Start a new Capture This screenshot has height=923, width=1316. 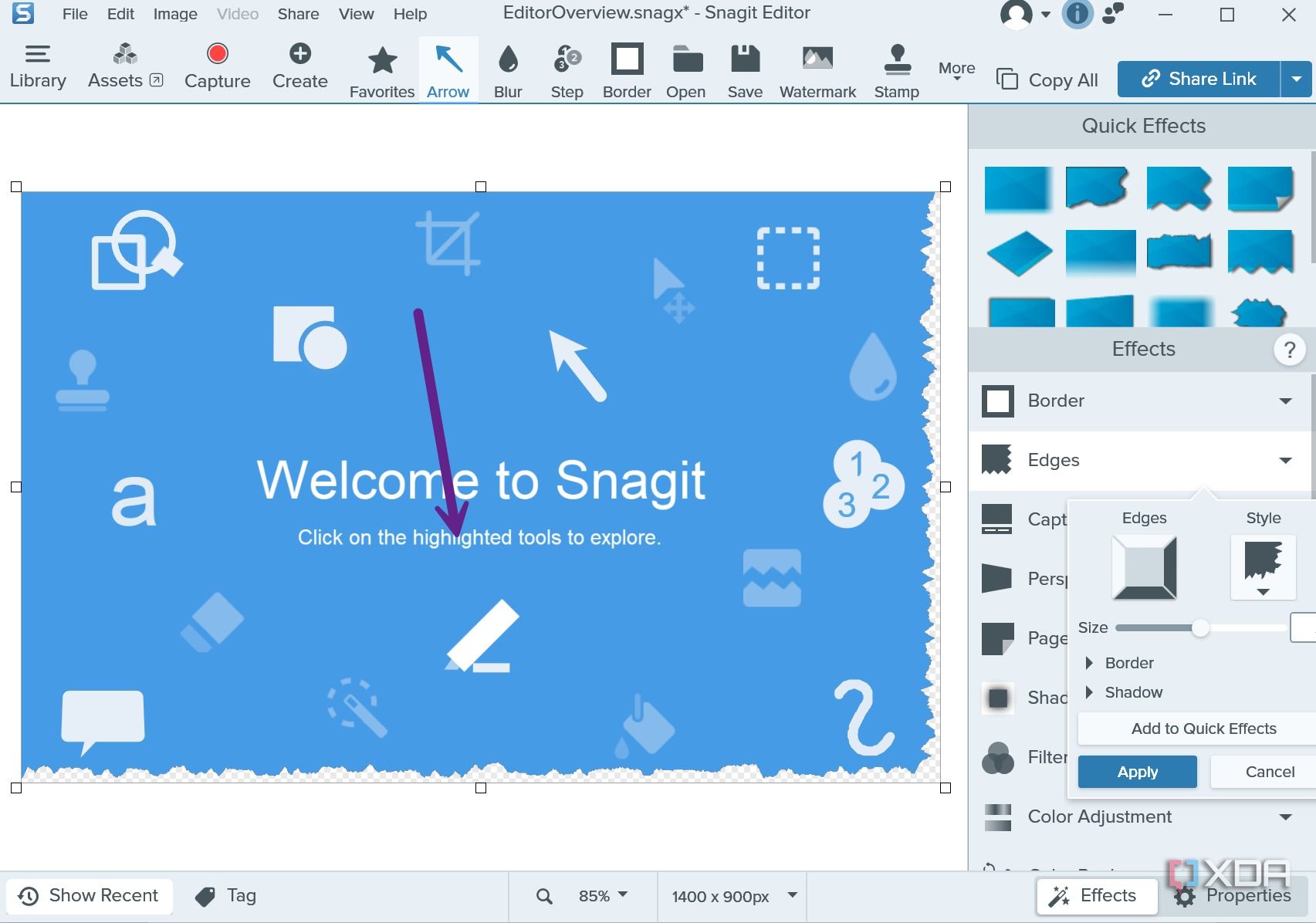point(218,68)
